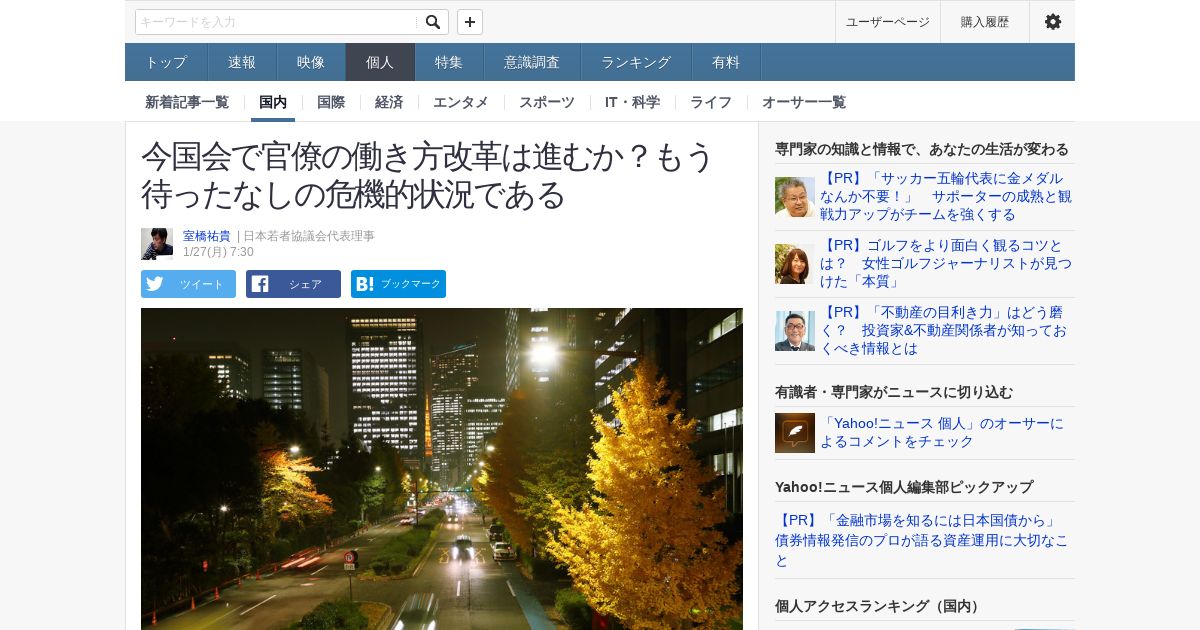Click the date text 1/27(月) 7:30

tap(218, 252)
